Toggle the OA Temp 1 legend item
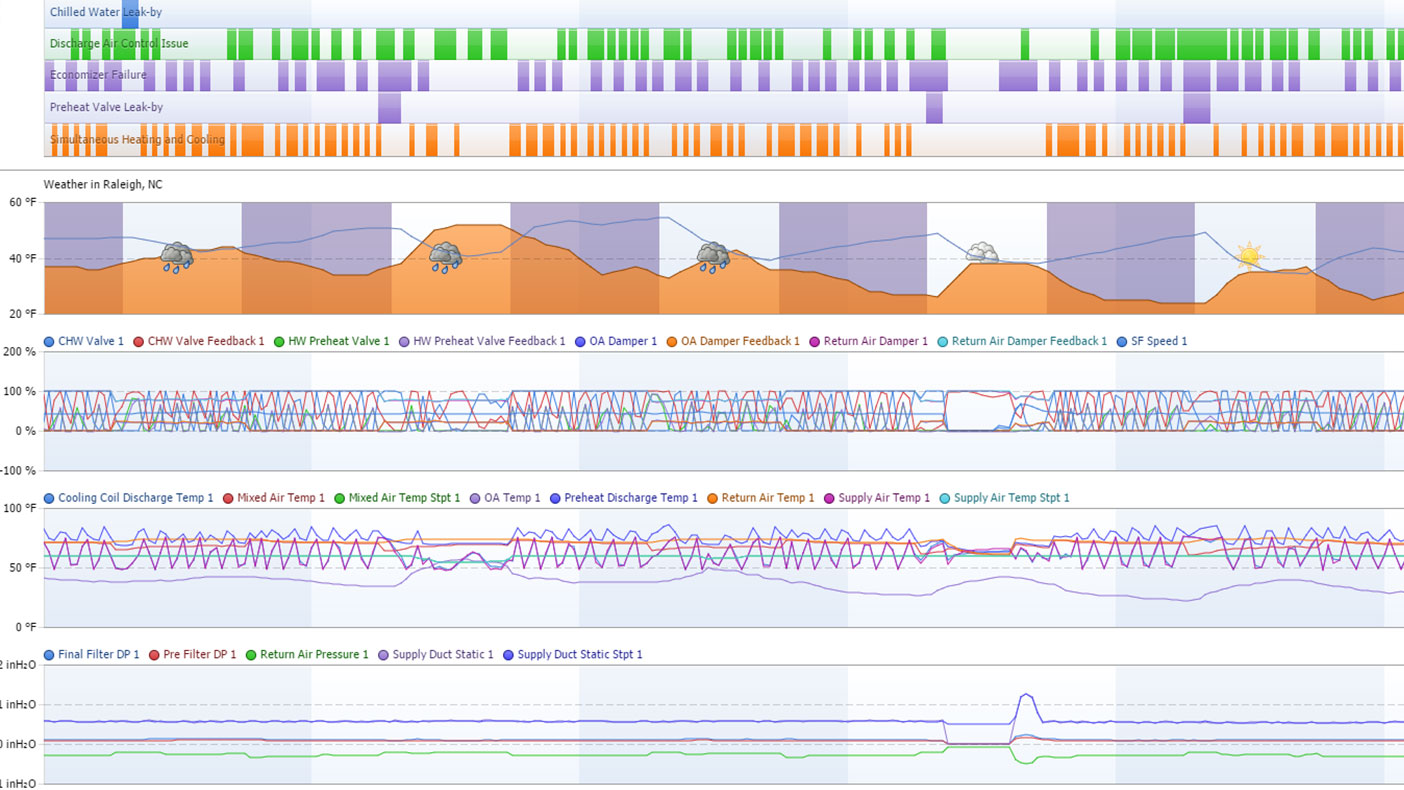 (505, 498)
